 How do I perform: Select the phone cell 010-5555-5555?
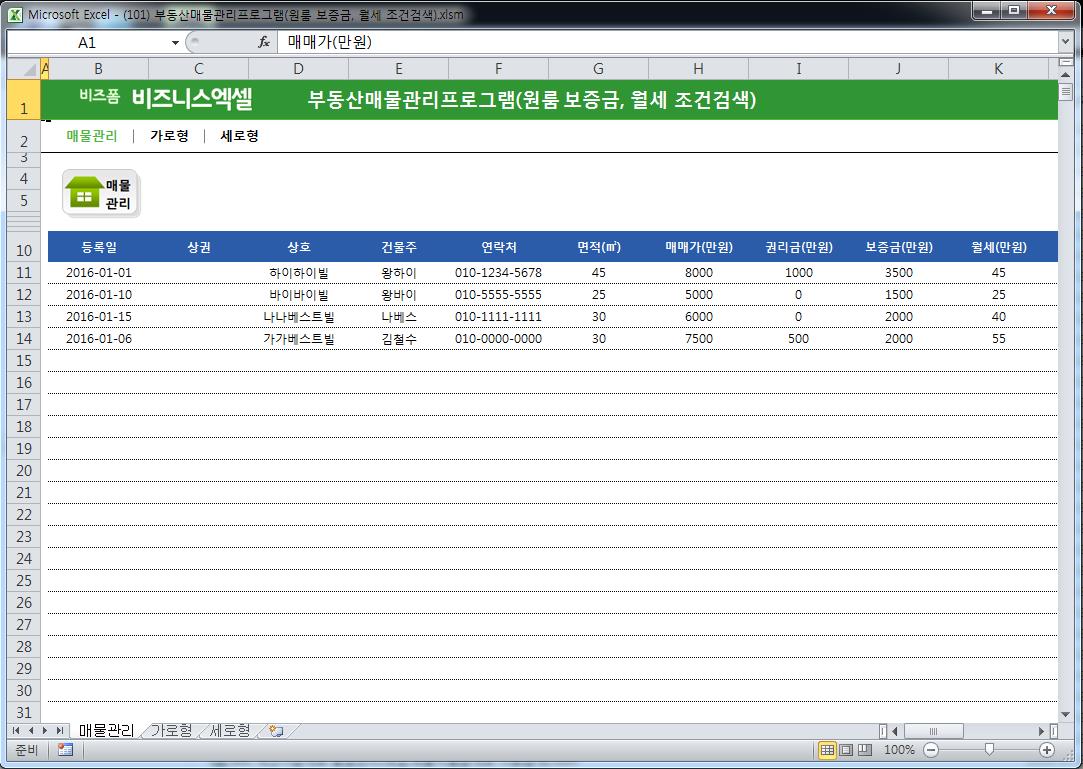499,294
